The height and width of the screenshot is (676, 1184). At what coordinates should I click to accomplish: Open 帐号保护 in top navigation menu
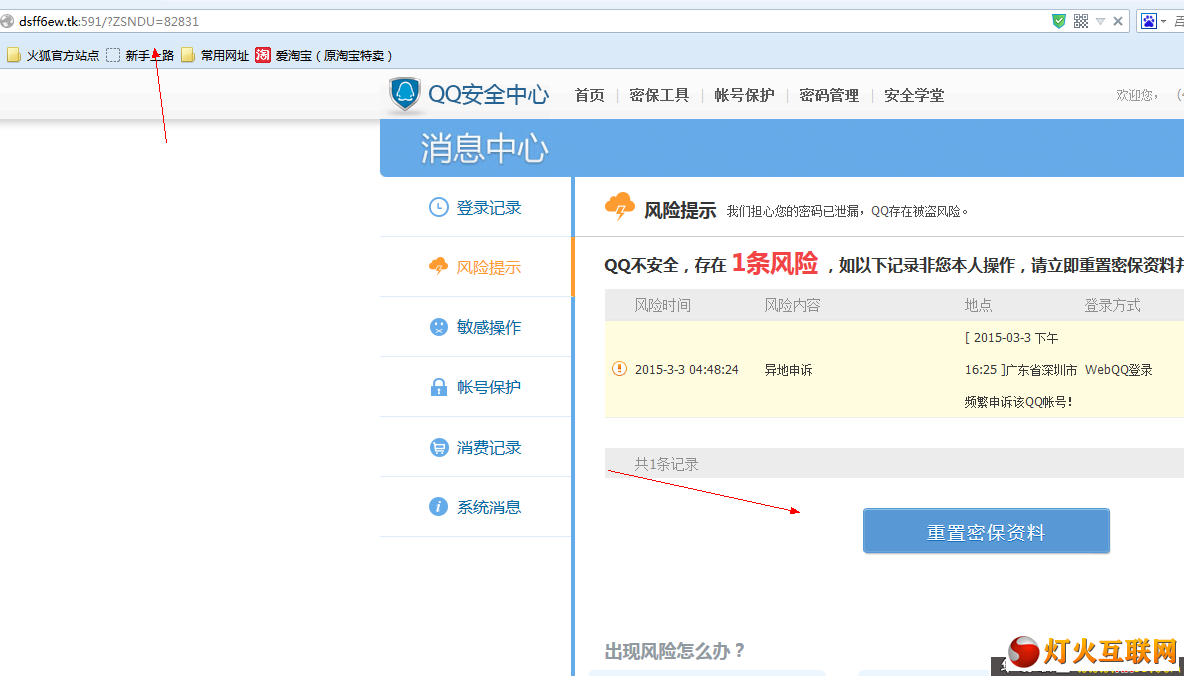745,95
